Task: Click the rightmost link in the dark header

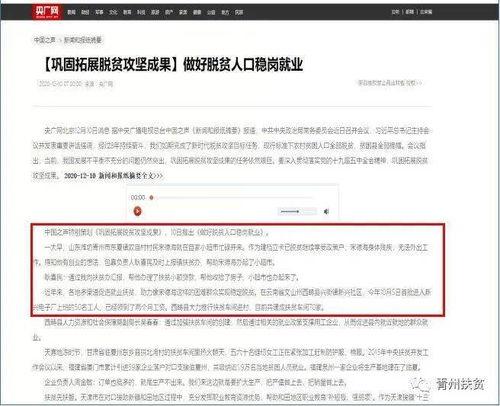Action: click(426, 12)
